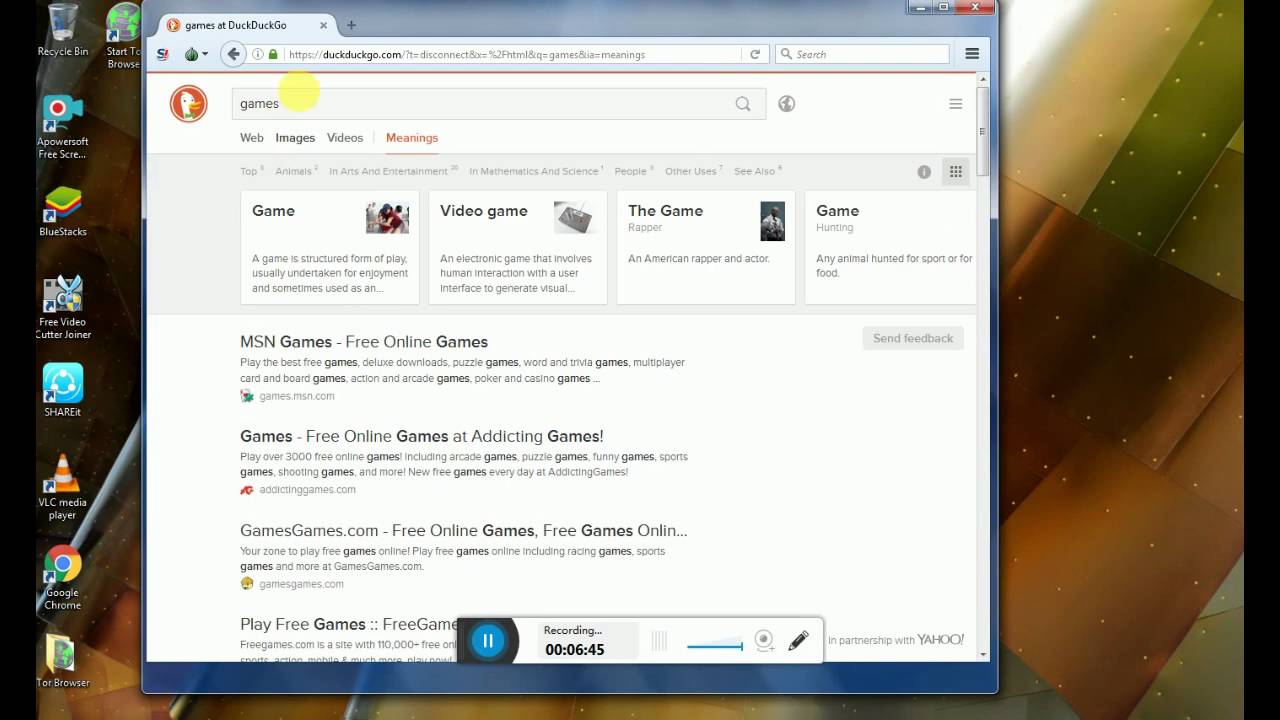The height and width of the screenshot is (720, 1280).
Task: Click the scrollbar down arrow
Action: point(983,654)
